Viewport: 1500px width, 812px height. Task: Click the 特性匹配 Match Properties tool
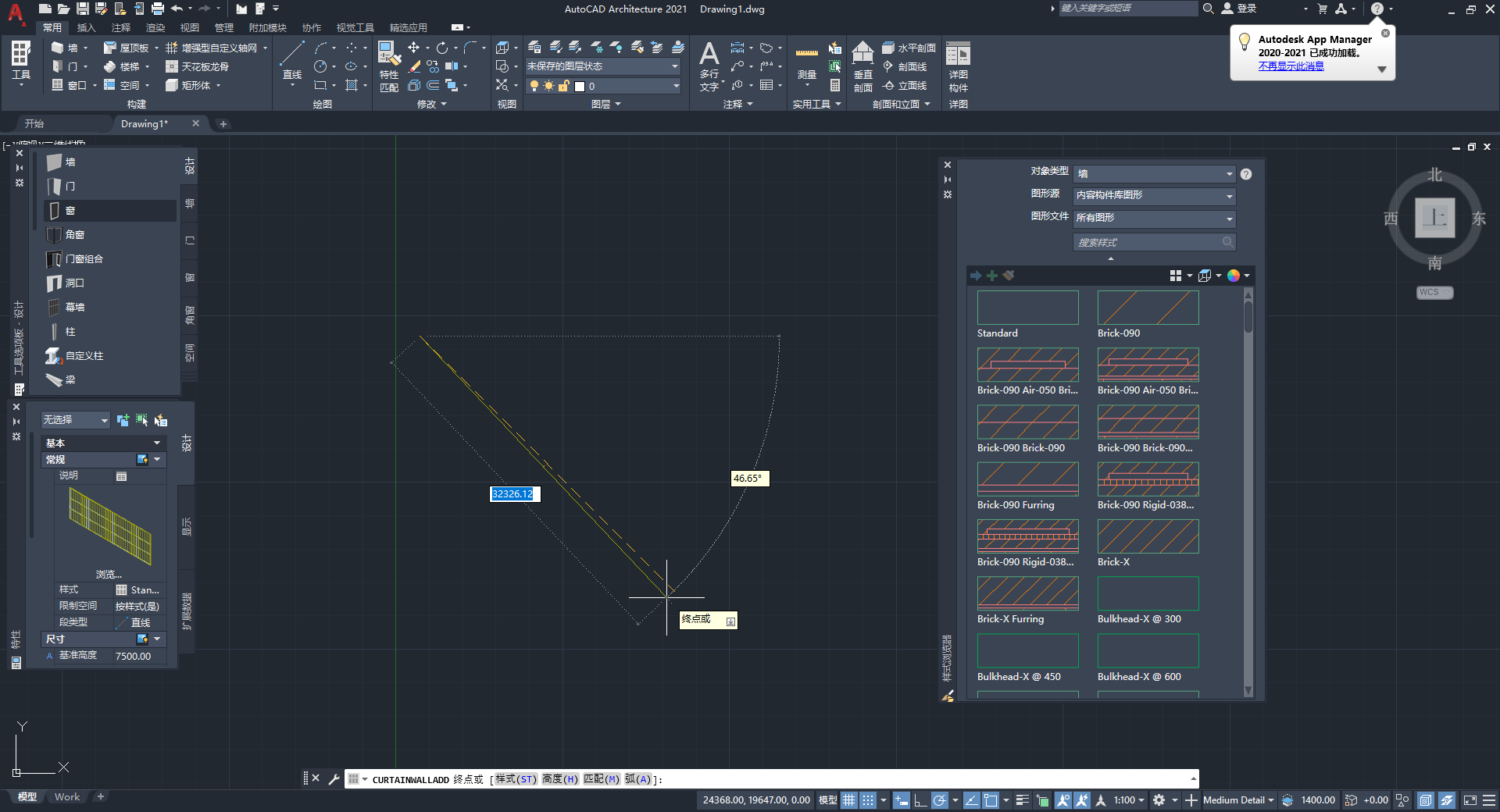pyautogui.click(x=389, y=66)
